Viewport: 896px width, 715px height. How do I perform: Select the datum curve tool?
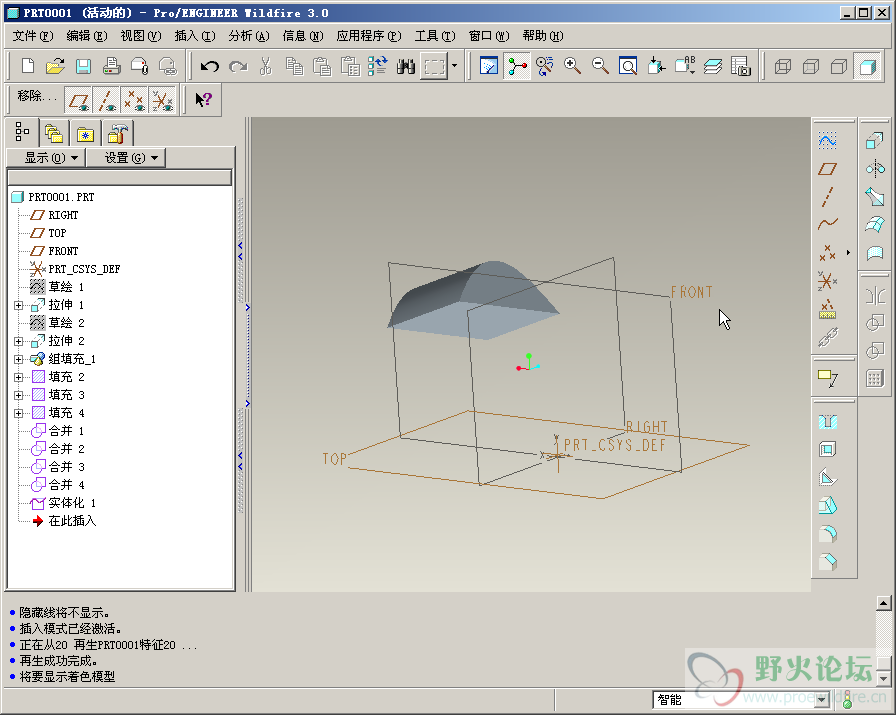[827, 224]
